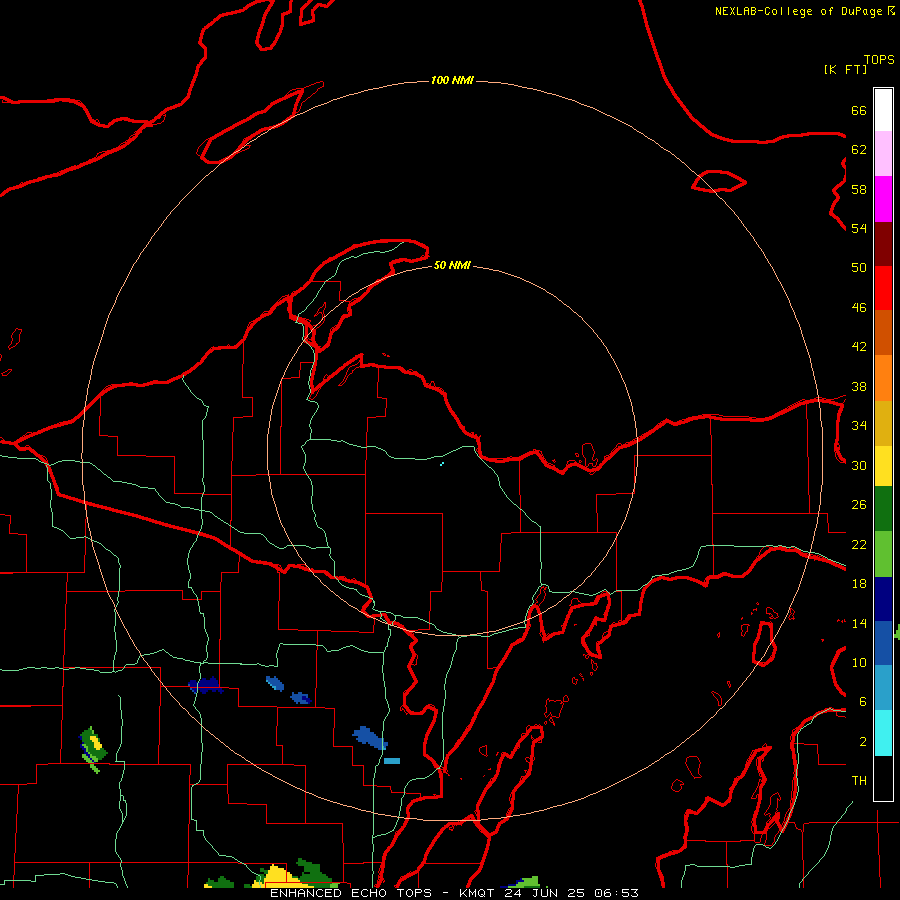The image size is (900, 900).
Task: Click the 58 value on the scale
Action: [859, 189]
